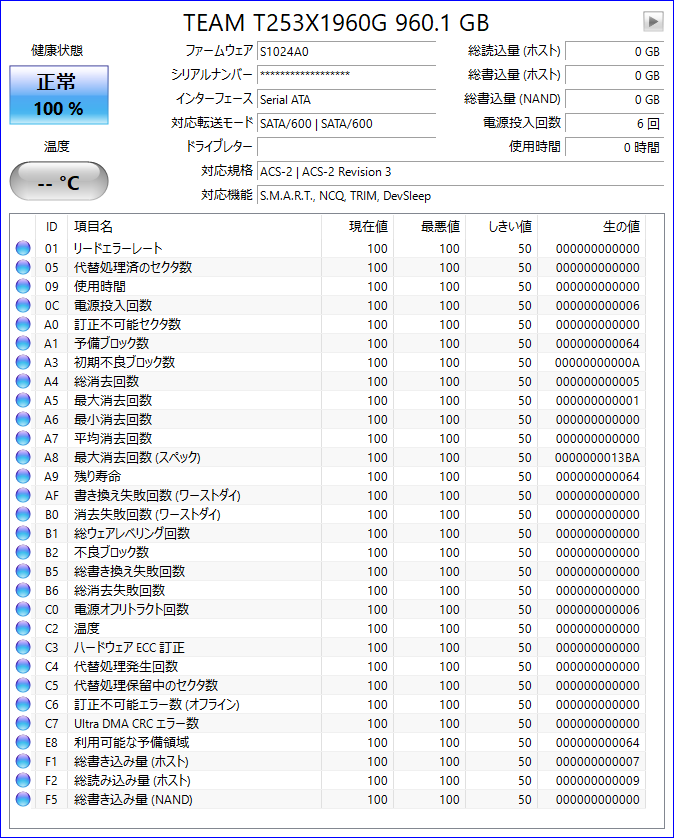This screenshot has width=674, height=838.
Task: Click the 項目名 column header
Action: pyautogui.click(x=195, y=227)
